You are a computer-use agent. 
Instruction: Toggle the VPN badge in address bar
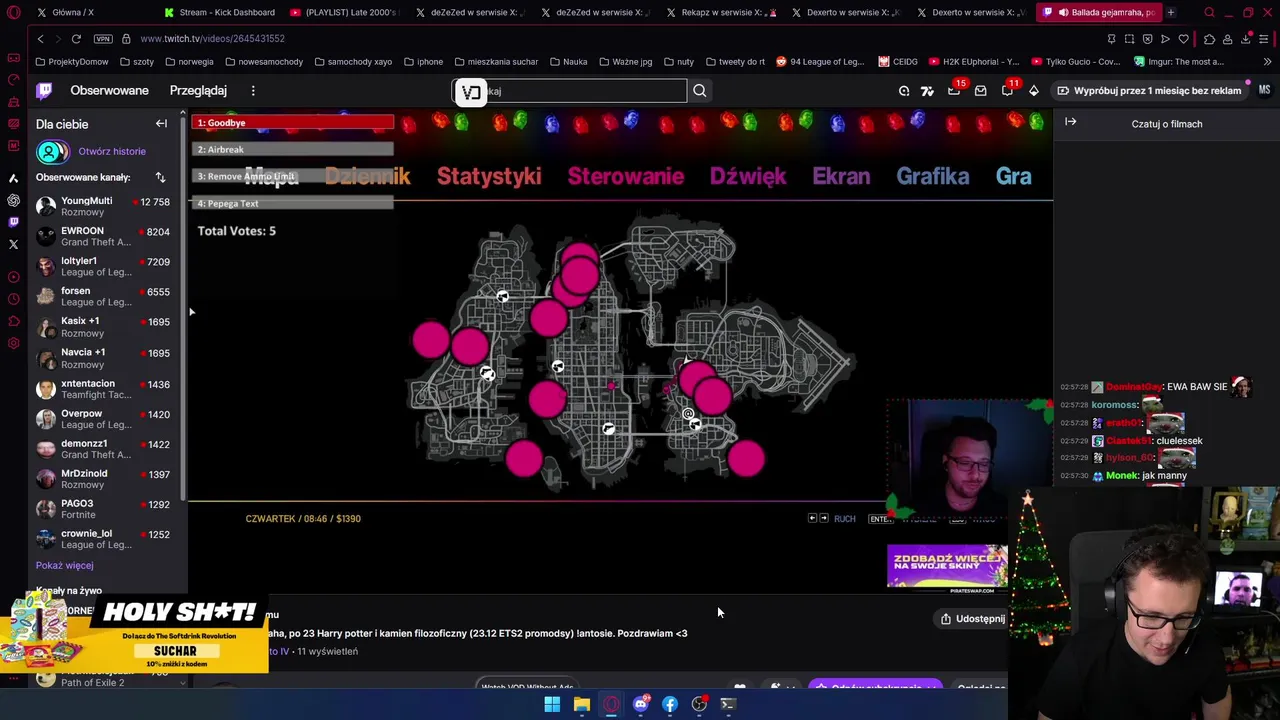(x=103, y=39)
